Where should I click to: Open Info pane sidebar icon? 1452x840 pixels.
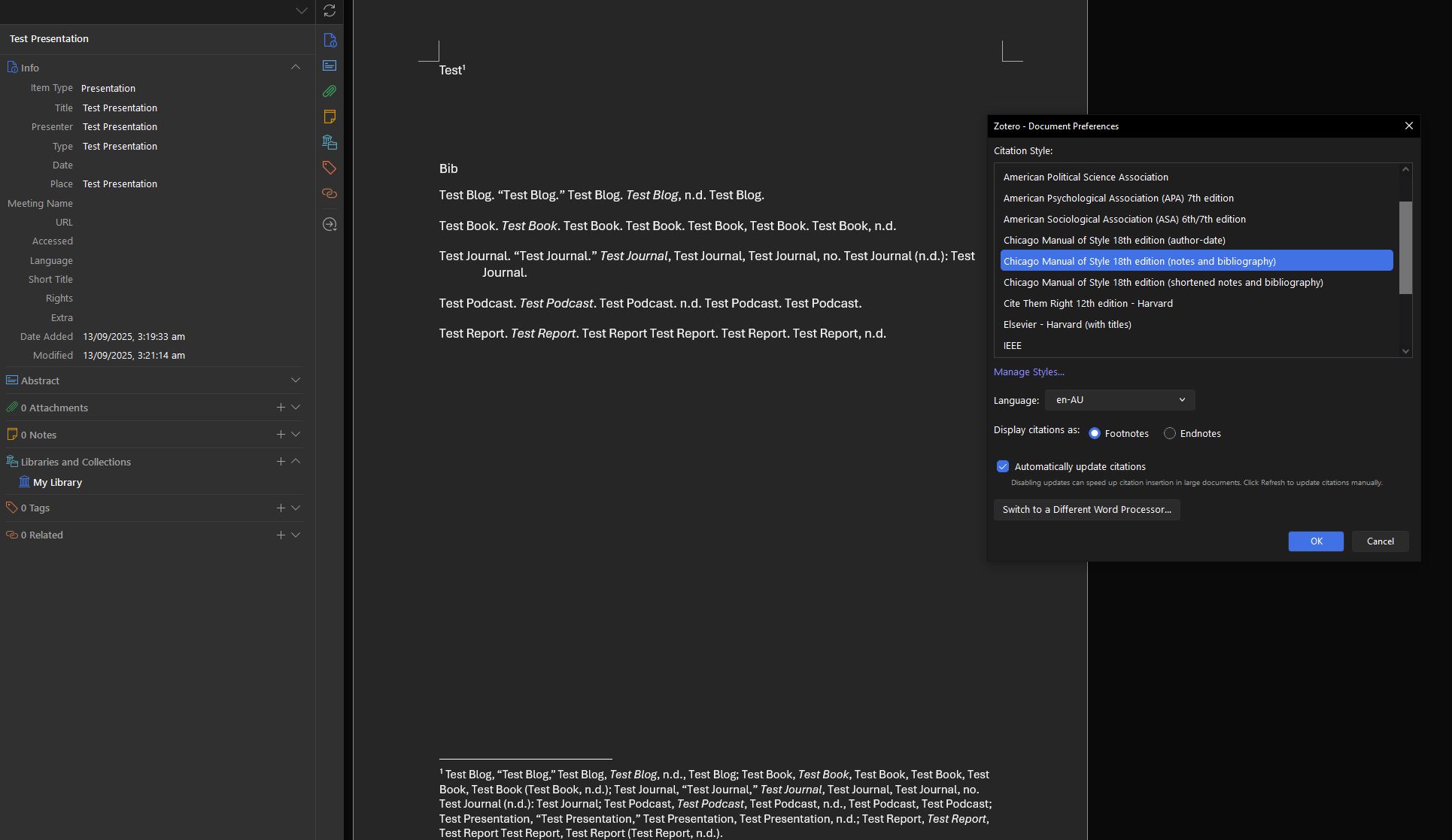pyautogui.click(x=330, y=41)
